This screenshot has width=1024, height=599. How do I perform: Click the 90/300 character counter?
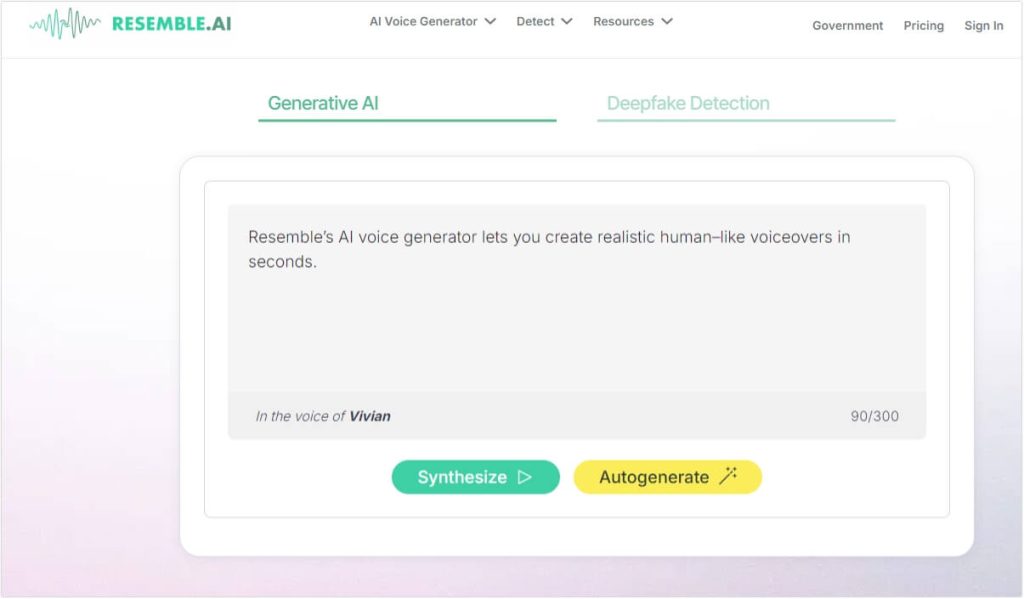coord(874,416)
